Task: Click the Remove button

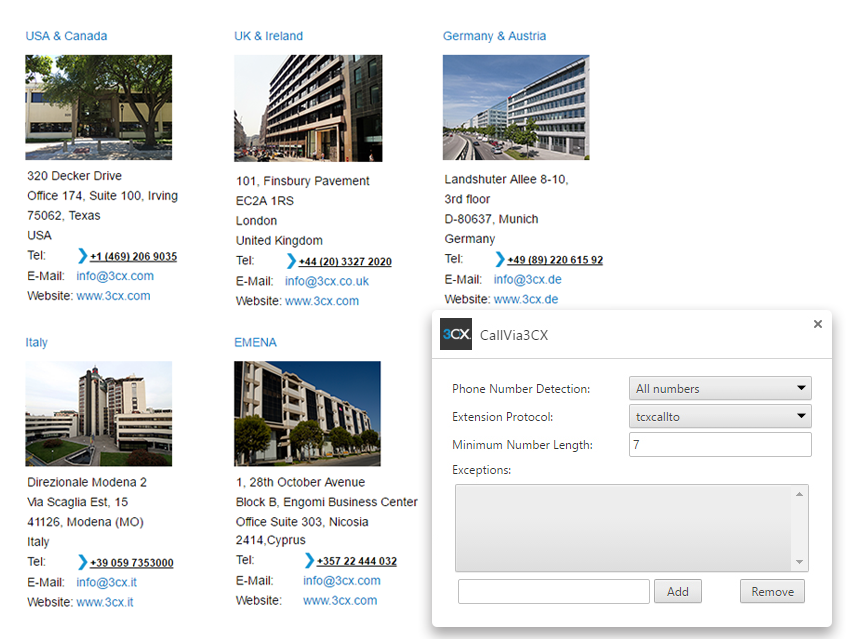Action: point(772,591)
